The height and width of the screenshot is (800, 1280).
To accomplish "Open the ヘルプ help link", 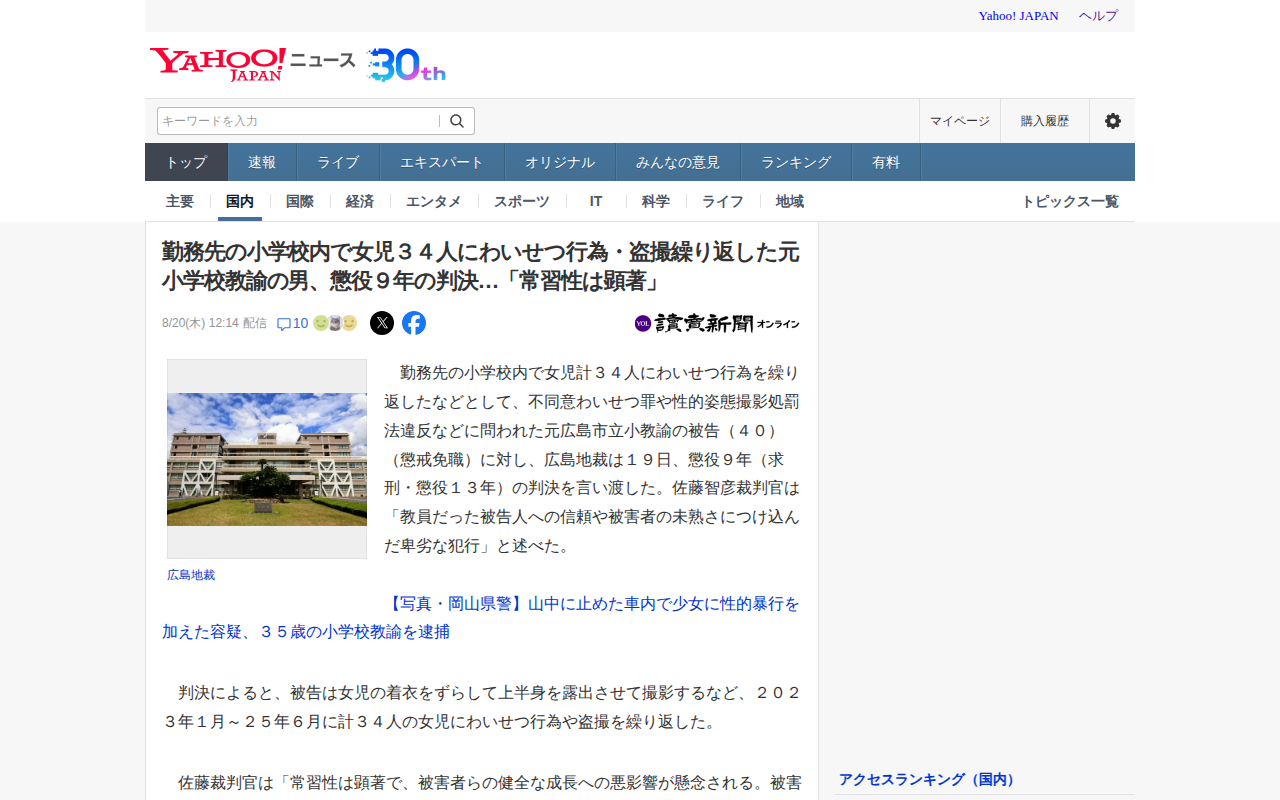I will [x=1098, y=16].
